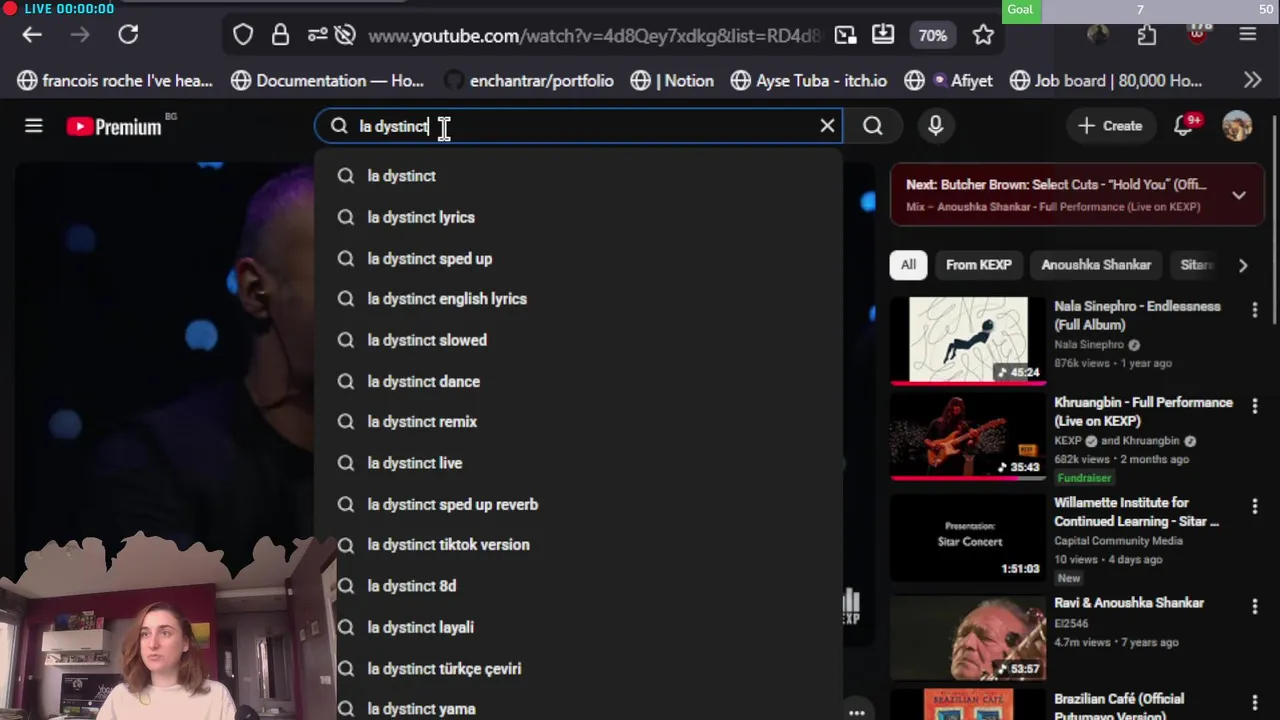Image resolution: width=1280 pixels, height=720 pixels.
Task: Open the KEXP channel name link
Action: pos(1067,441)
